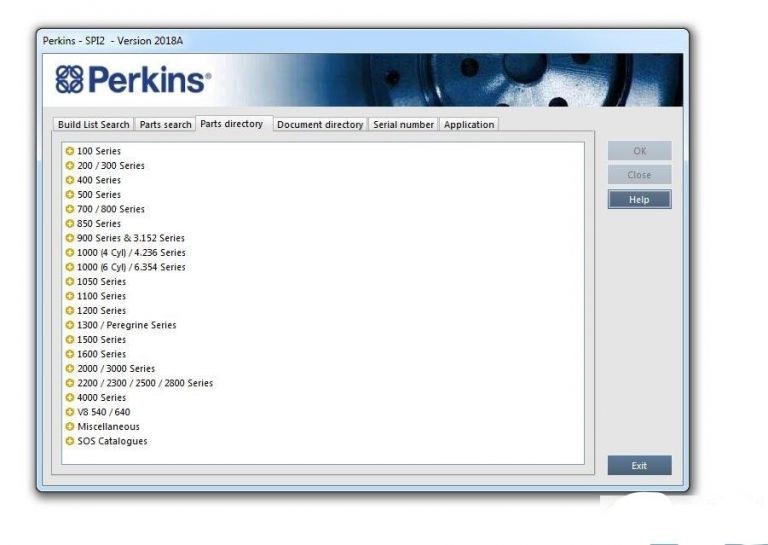Expand the 1050 Series plus icon
This screenshot has width=768, height=545.
click(70, 282)
